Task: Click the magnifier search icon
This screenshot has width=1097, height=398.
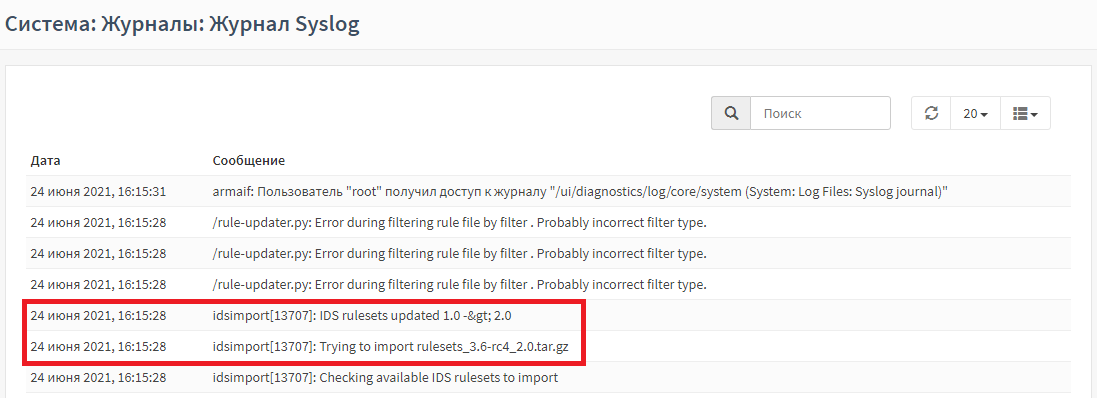Action: pos(731,113)
